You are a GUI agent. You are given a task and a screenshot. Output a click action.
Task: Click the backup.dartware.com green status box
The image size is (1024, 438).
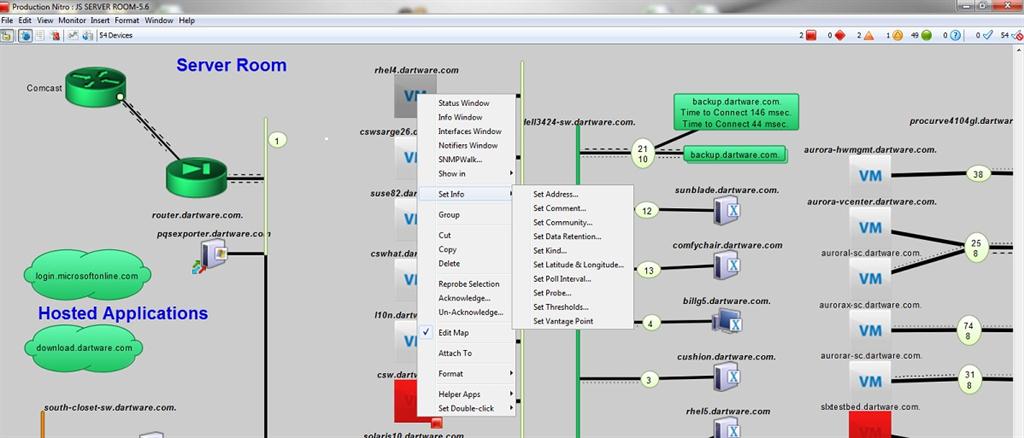pos(735,155)
